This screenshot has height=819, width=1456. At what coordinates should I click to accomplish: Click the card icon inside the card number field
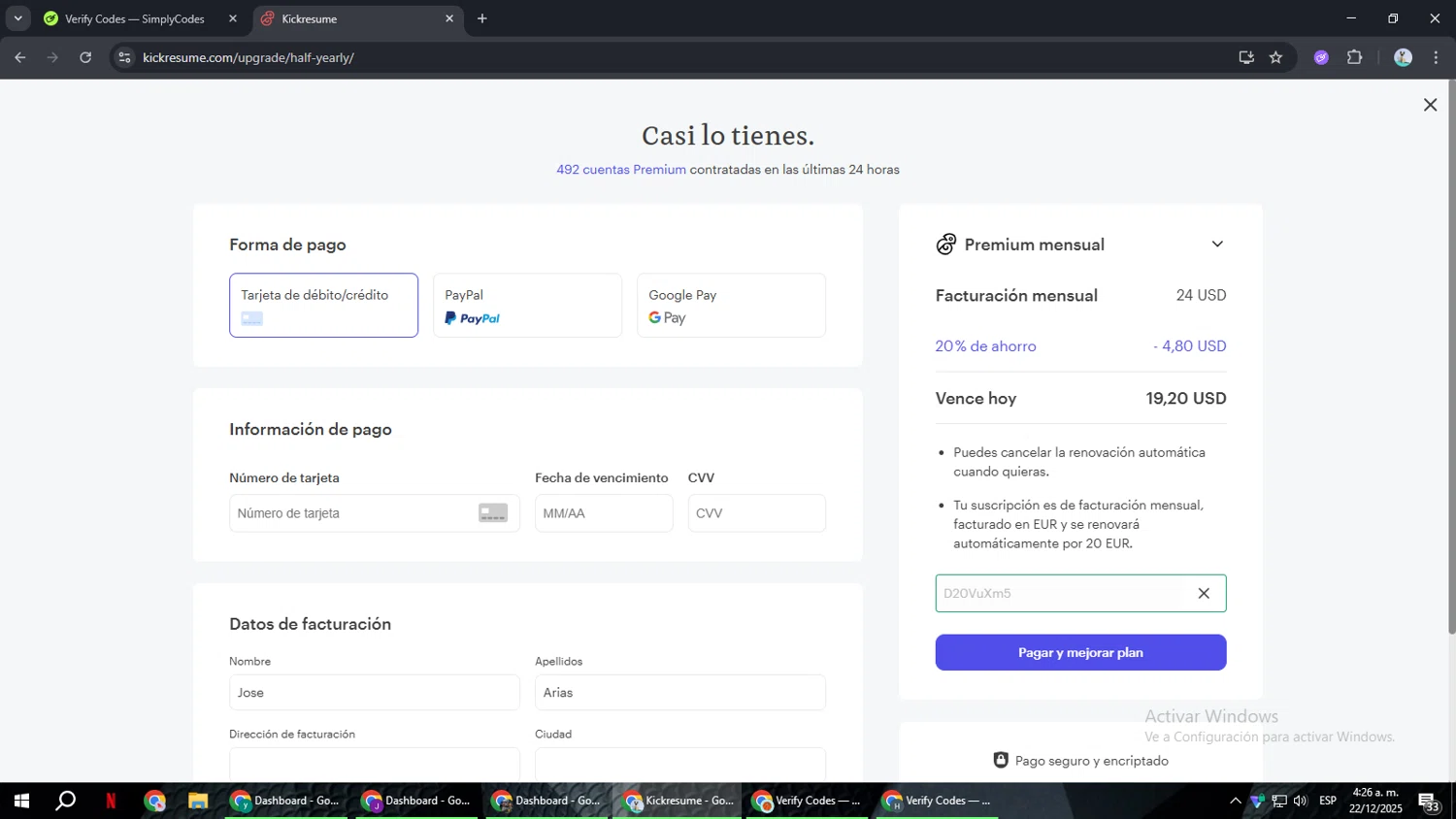[x=493, y=513]
